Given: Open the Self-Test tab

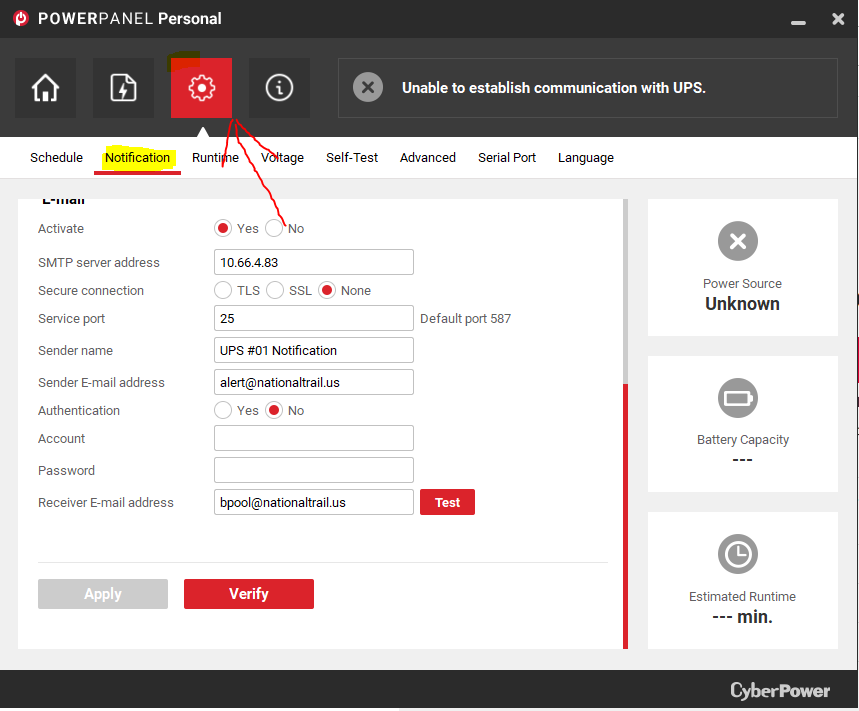Looking at the screenshot, I should pos(352,158).
